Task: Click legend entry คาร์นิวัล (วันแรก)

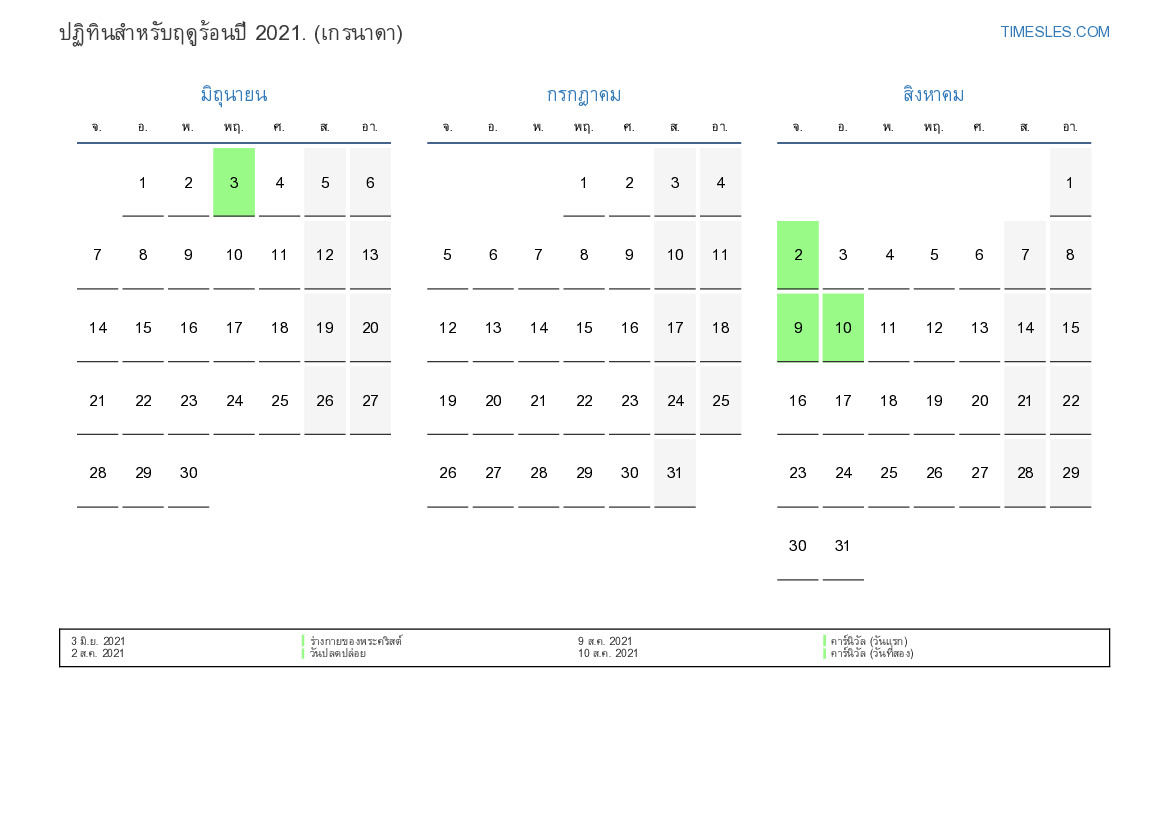Action: click(869, 641)
